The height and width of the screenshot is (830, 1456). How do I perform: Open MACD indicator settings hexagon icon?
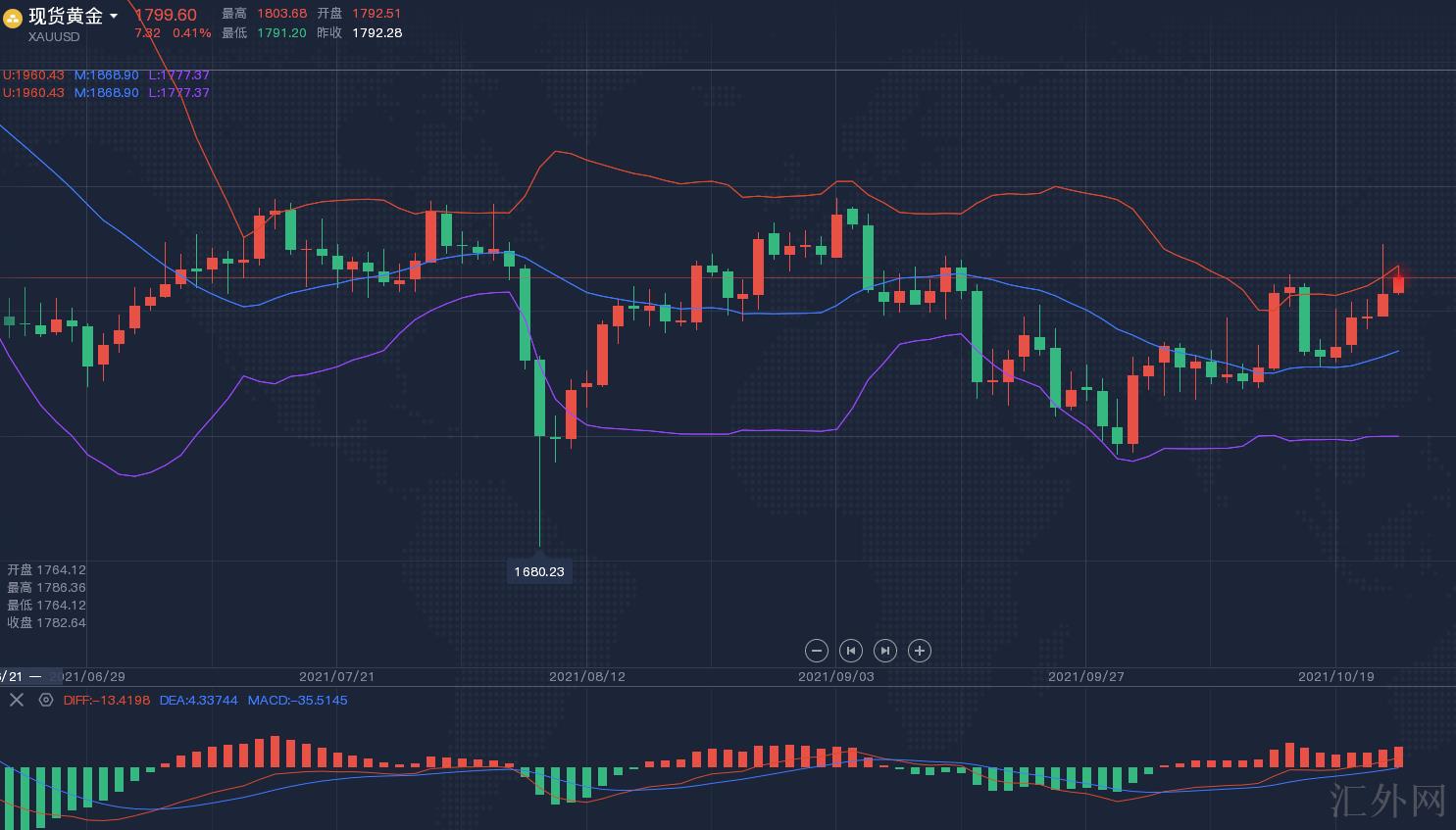(x=45, y=700)
